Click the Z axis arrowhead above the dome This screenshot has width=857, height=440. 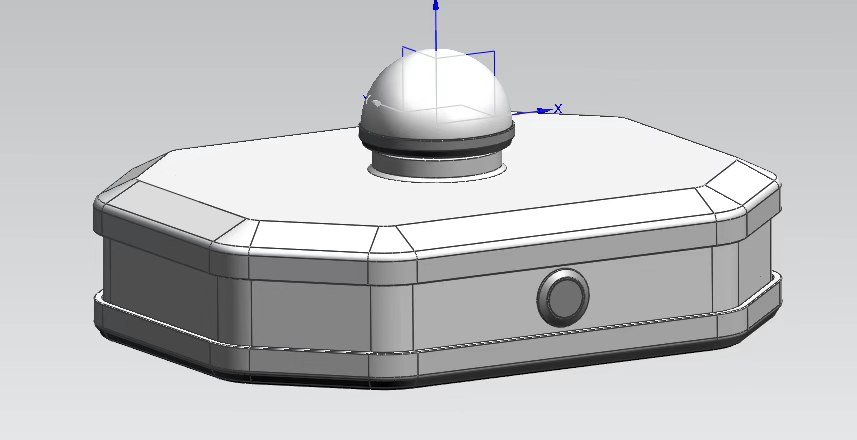(x=436, y=5)
